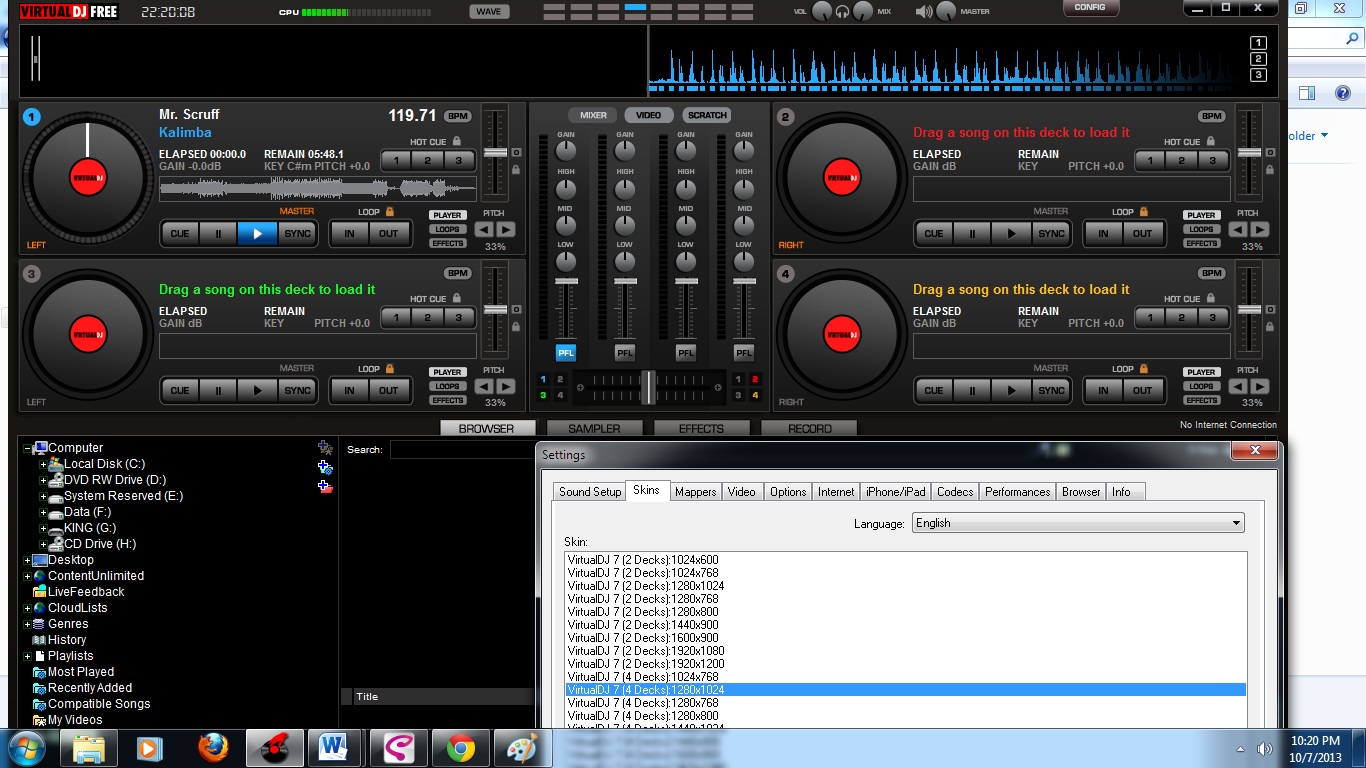Toggle the loop lock icon on deck 3
Viewport: 1366px width, 768px height.
click(x=389, y=369)
